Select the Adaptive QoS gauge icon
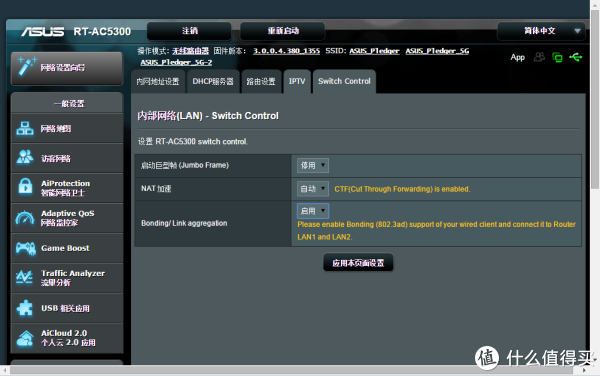The width and height of the screenshot is (600, 376). click(25, 218)
